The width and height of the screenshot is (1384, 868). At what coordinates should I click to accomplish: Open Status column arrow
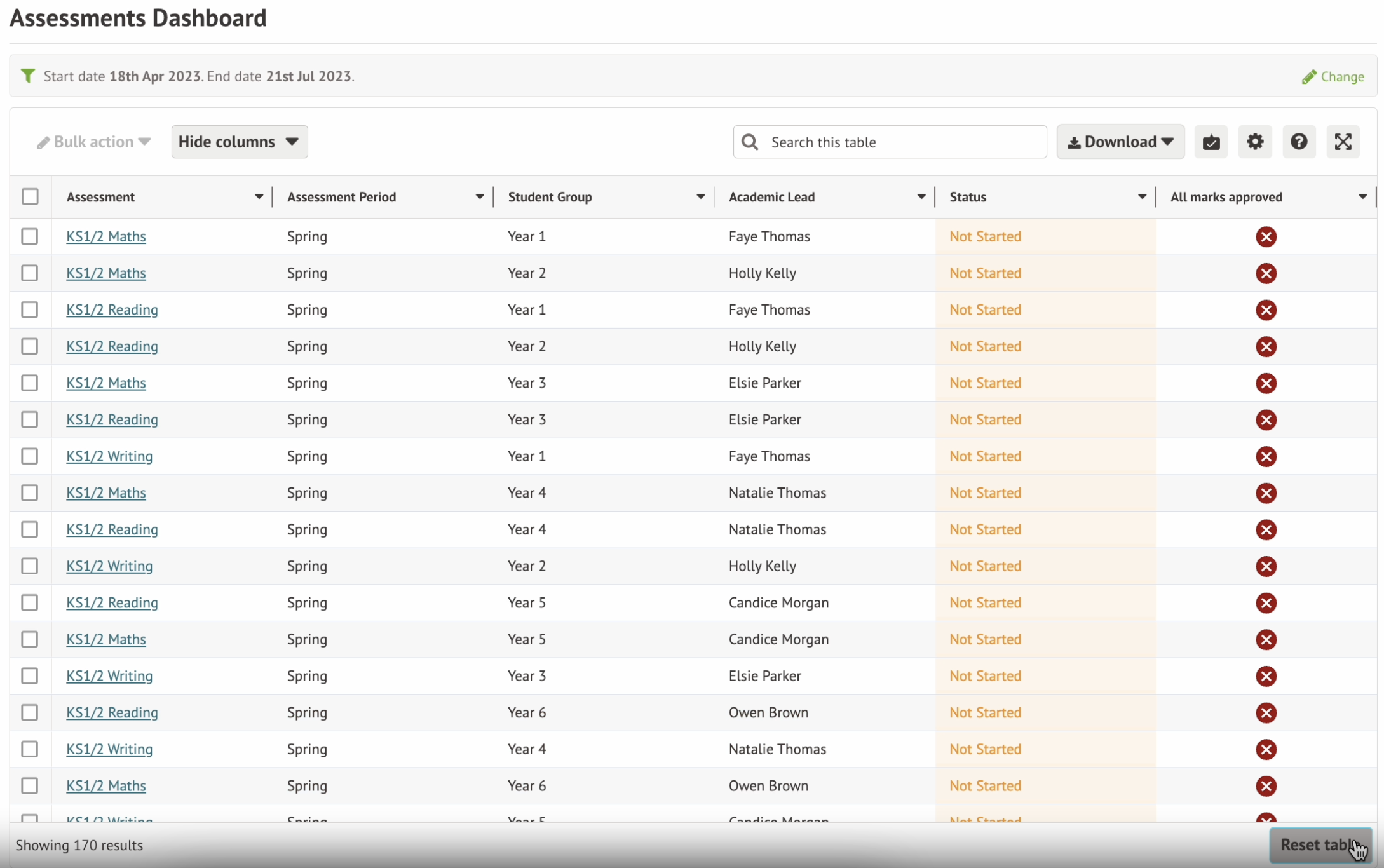[x=1142, y=197]
